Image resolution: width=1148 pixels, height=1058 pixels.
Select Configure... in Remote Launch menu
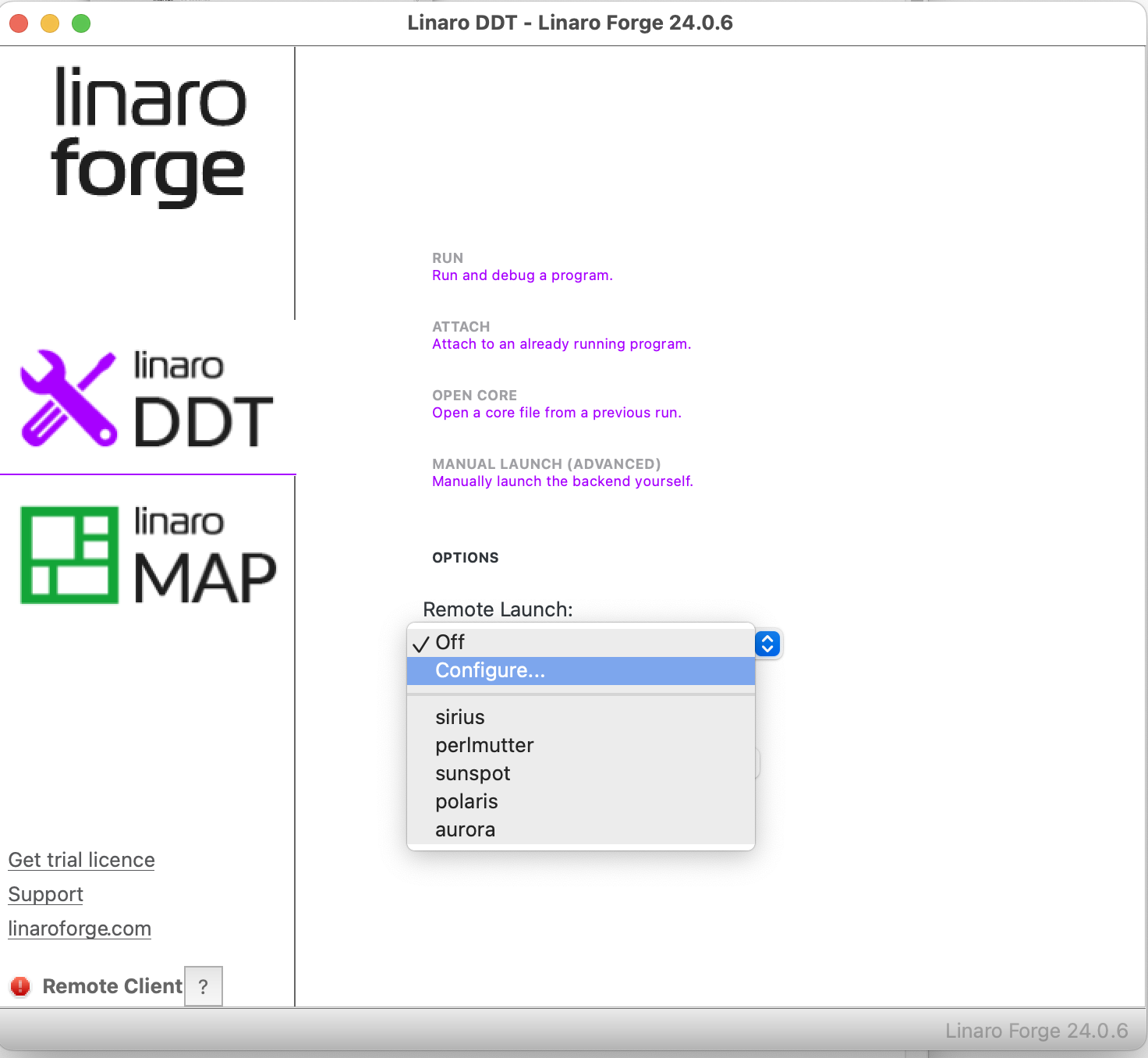point(581,670)
